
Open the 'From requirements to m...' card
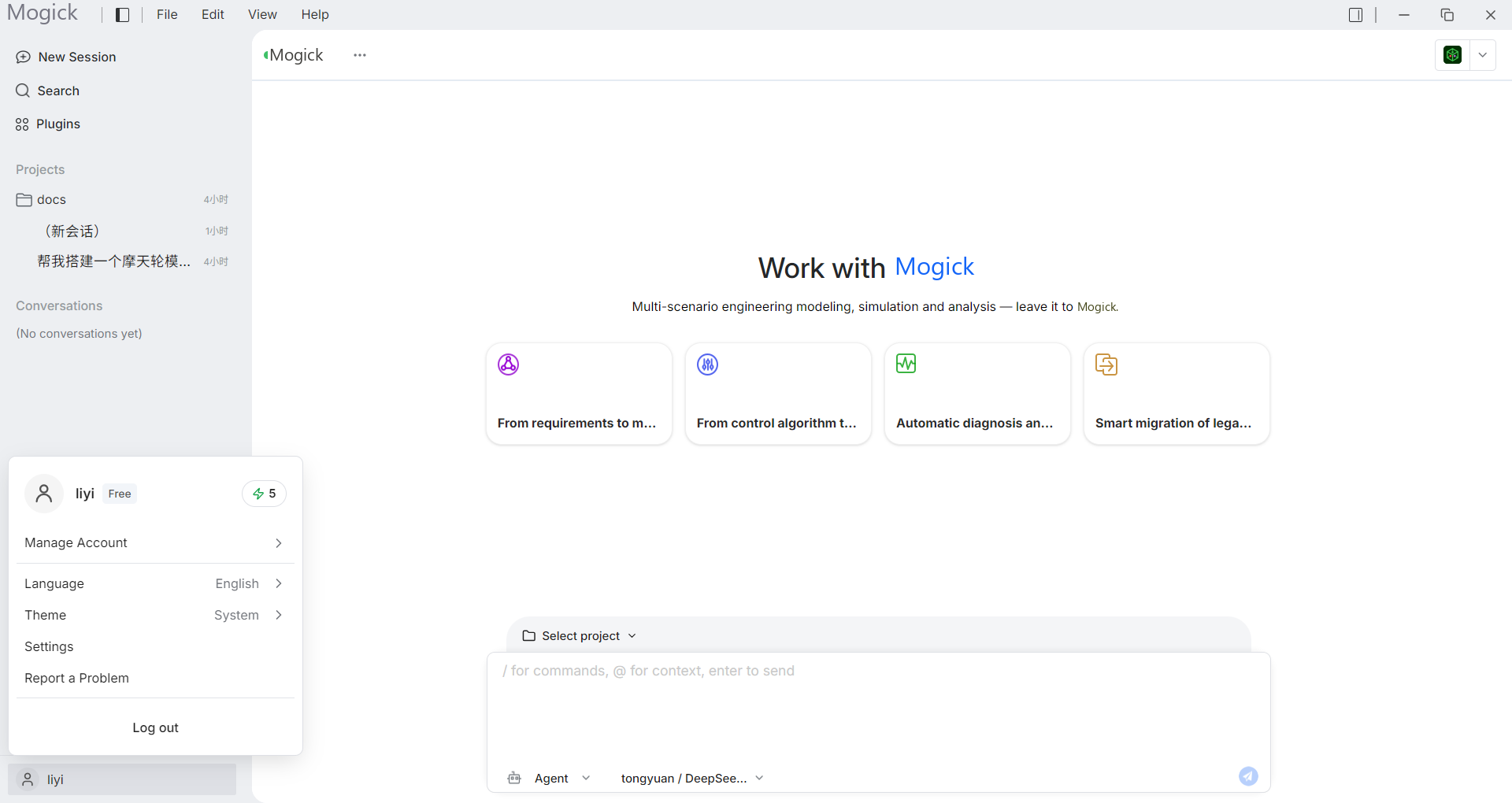click(x=579, y=394)
